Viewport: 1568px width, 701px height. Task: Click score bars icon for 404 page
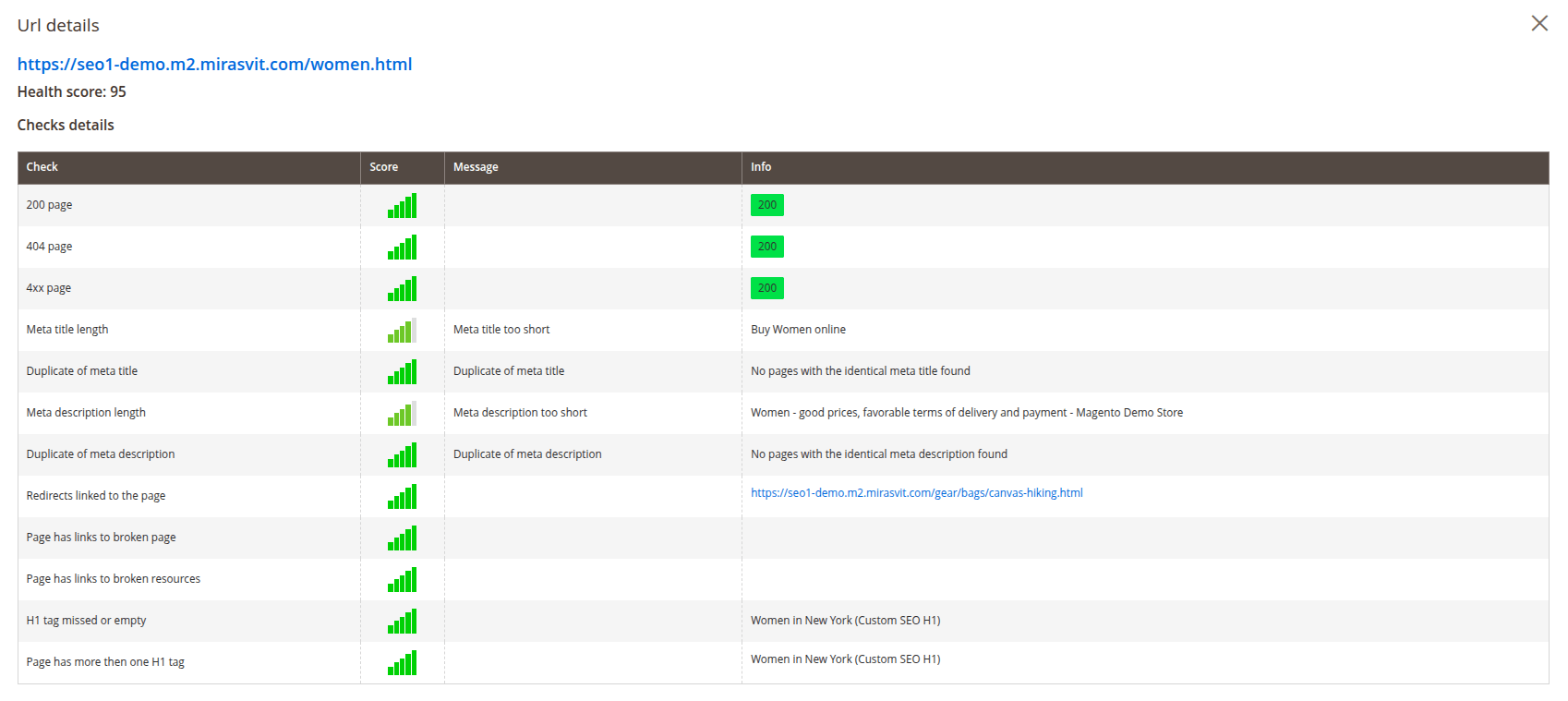[402, 247]
